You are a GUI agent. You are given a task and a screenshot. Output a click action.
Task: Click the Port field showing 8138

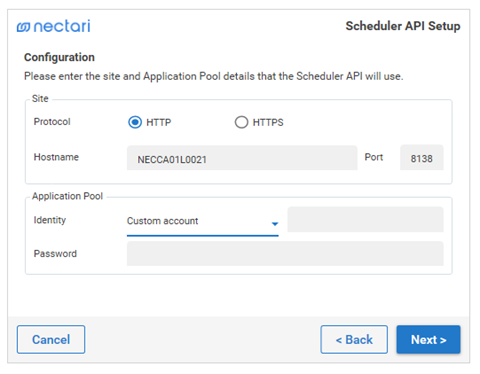pos(422,158)
